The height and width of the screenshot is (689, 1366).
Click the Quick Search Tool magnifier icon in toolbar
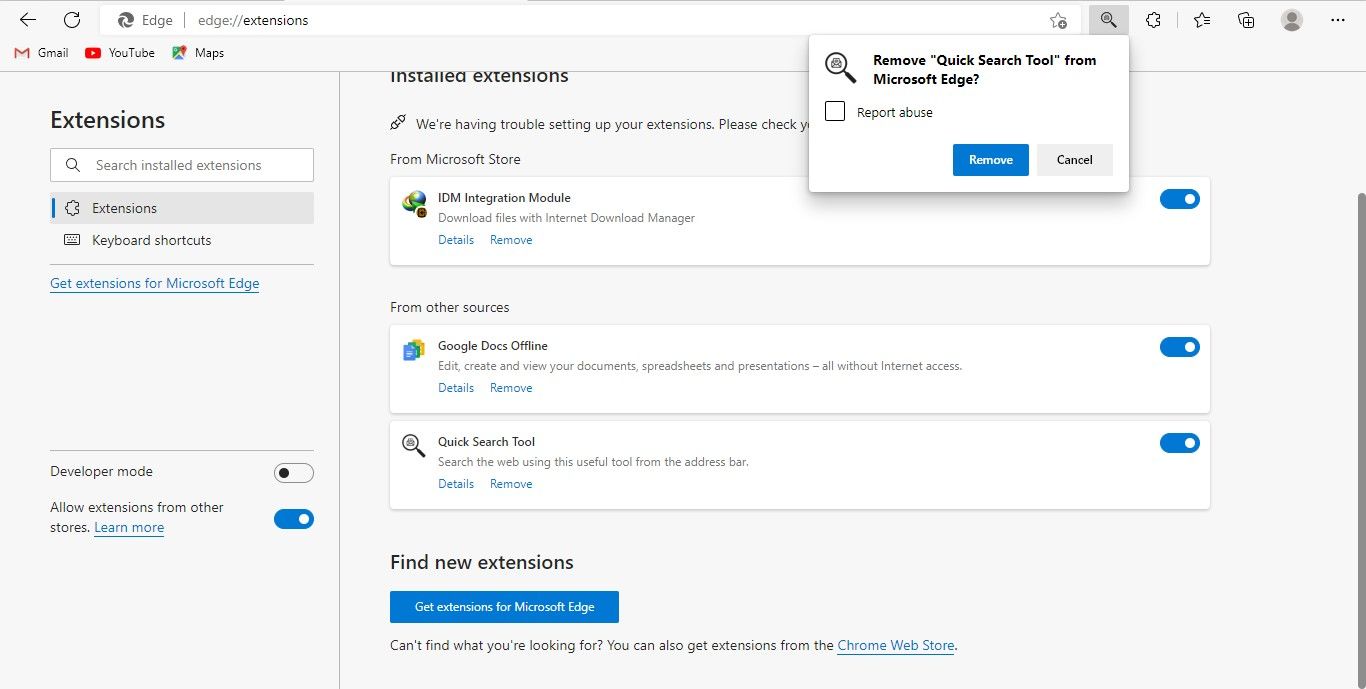point(1108,19)
